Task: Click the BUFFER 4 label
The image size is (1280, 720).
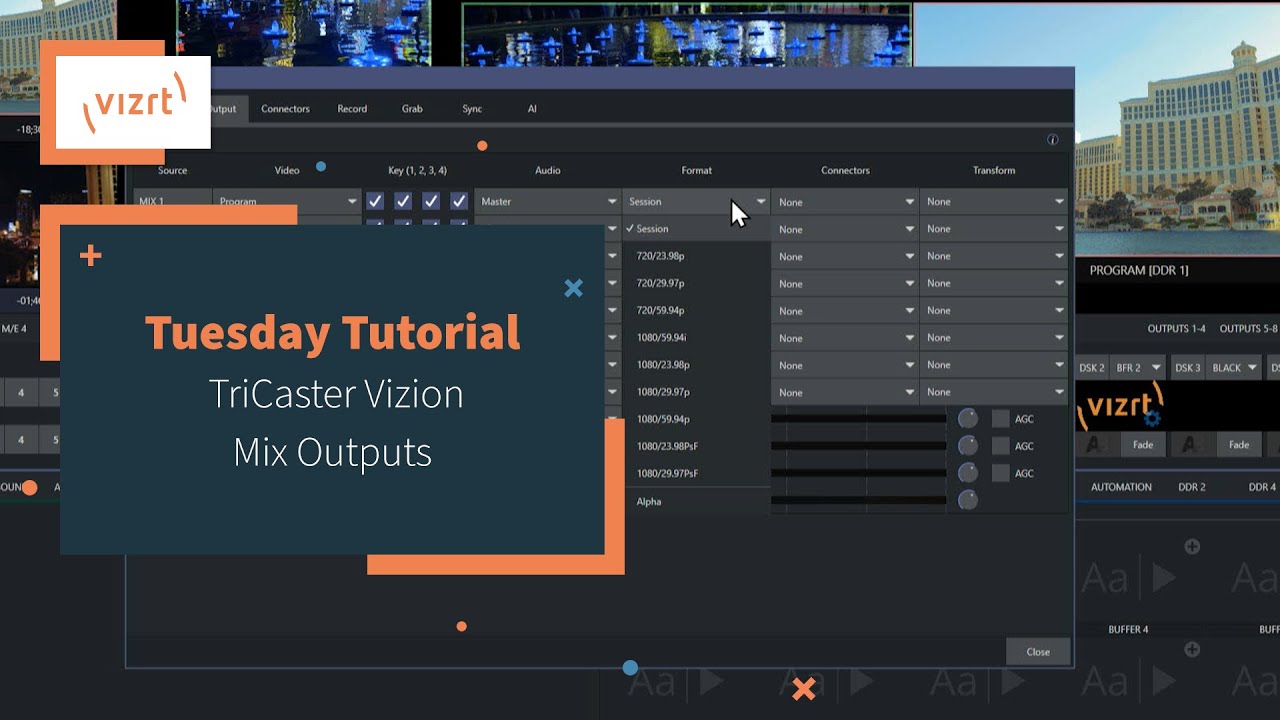Action: click(x=1128, y=630)
